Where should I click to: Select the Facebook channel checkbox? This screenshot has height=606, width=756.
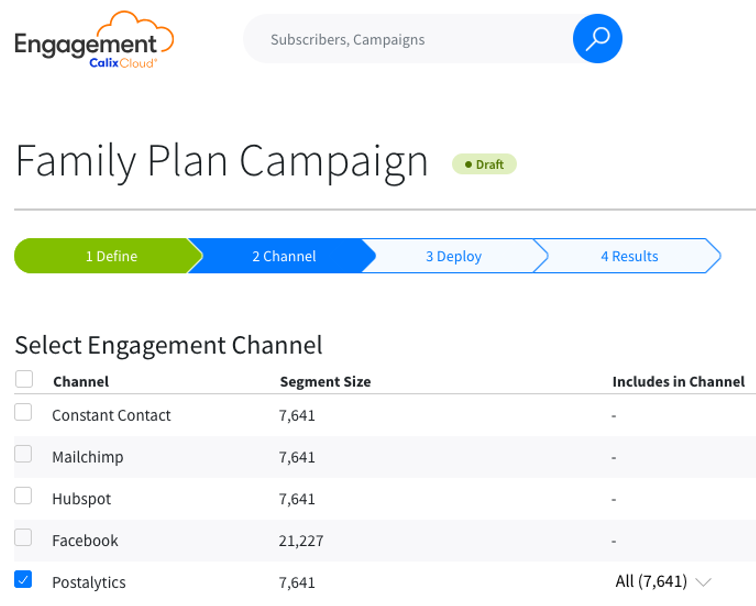pyautogui.click(x=23, y=537)
